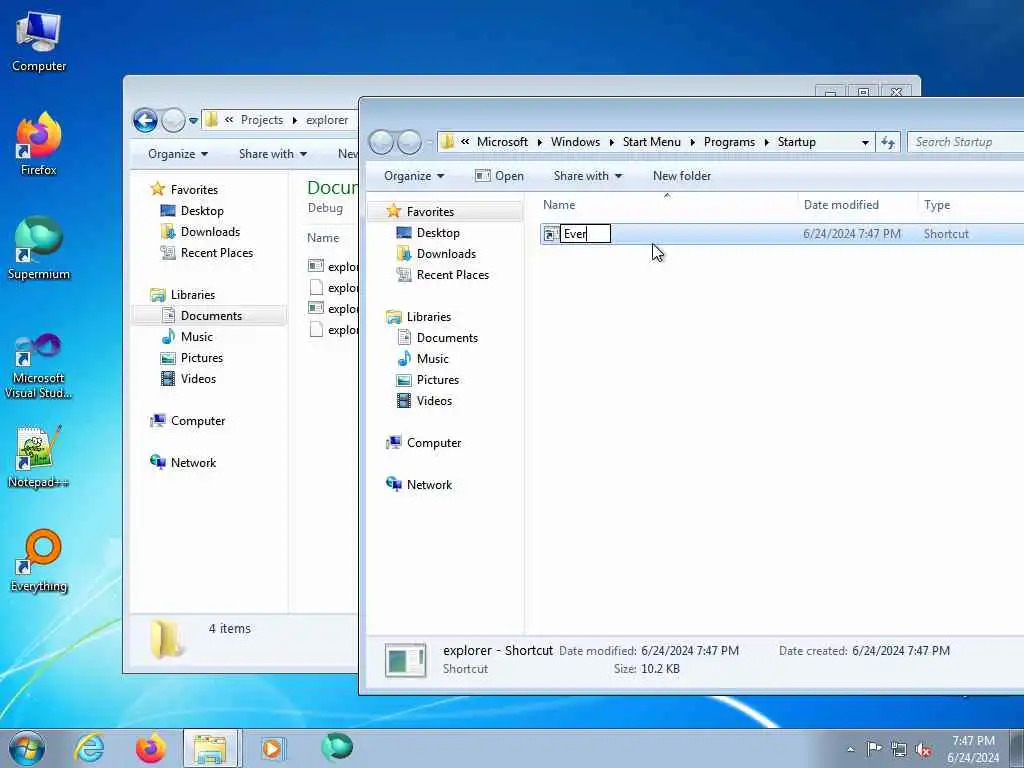Open the network tray icon

[899, 749]
